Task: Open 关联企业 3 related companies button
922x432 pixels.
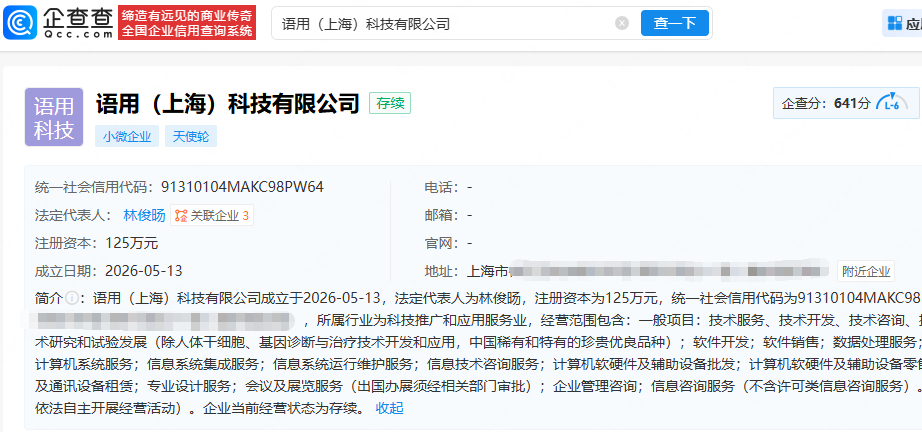Action: (x=212, y=216)
